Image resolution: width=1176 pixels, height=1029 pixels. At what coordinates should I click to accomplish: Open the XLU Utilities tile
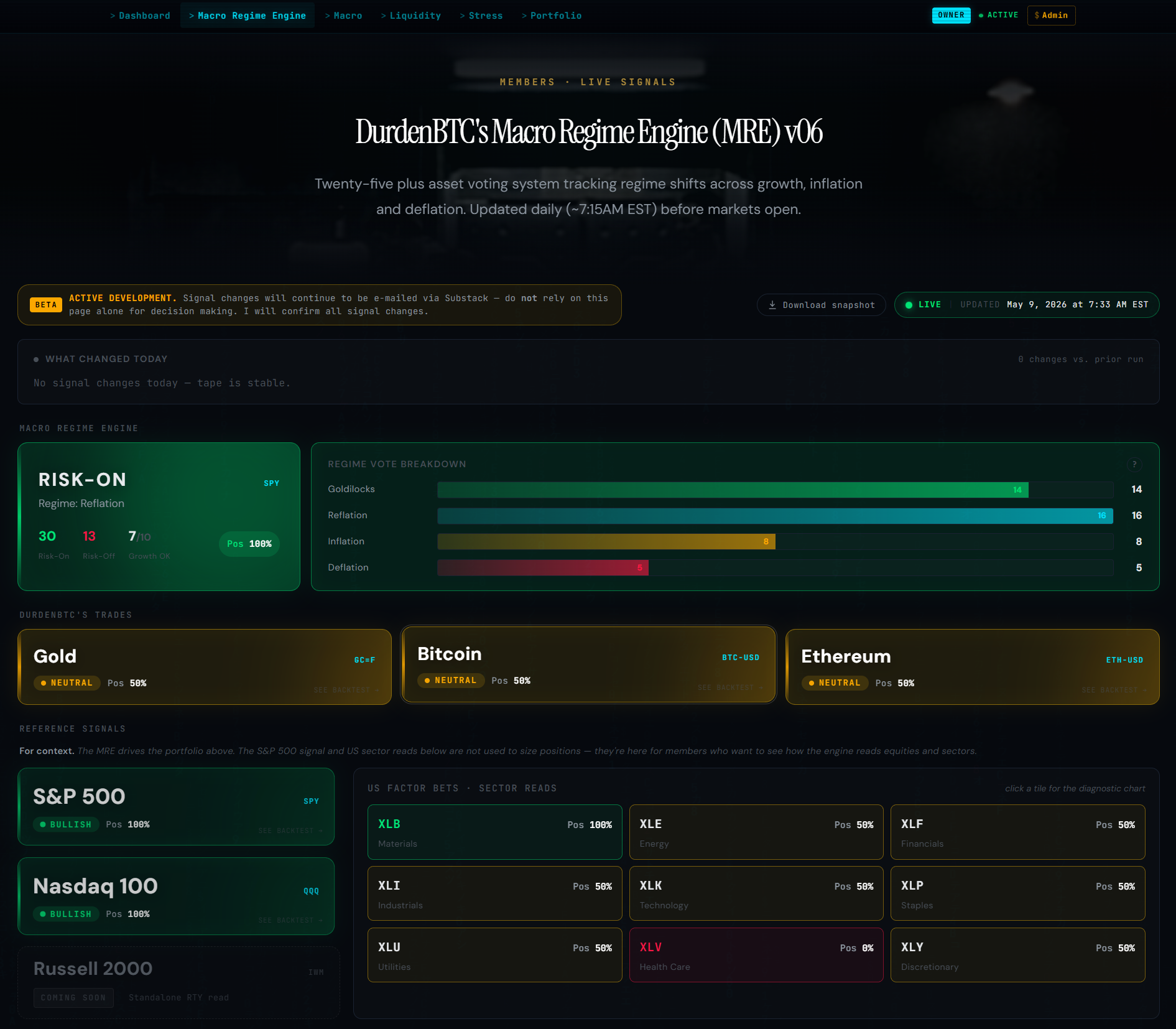coord(495,955)
